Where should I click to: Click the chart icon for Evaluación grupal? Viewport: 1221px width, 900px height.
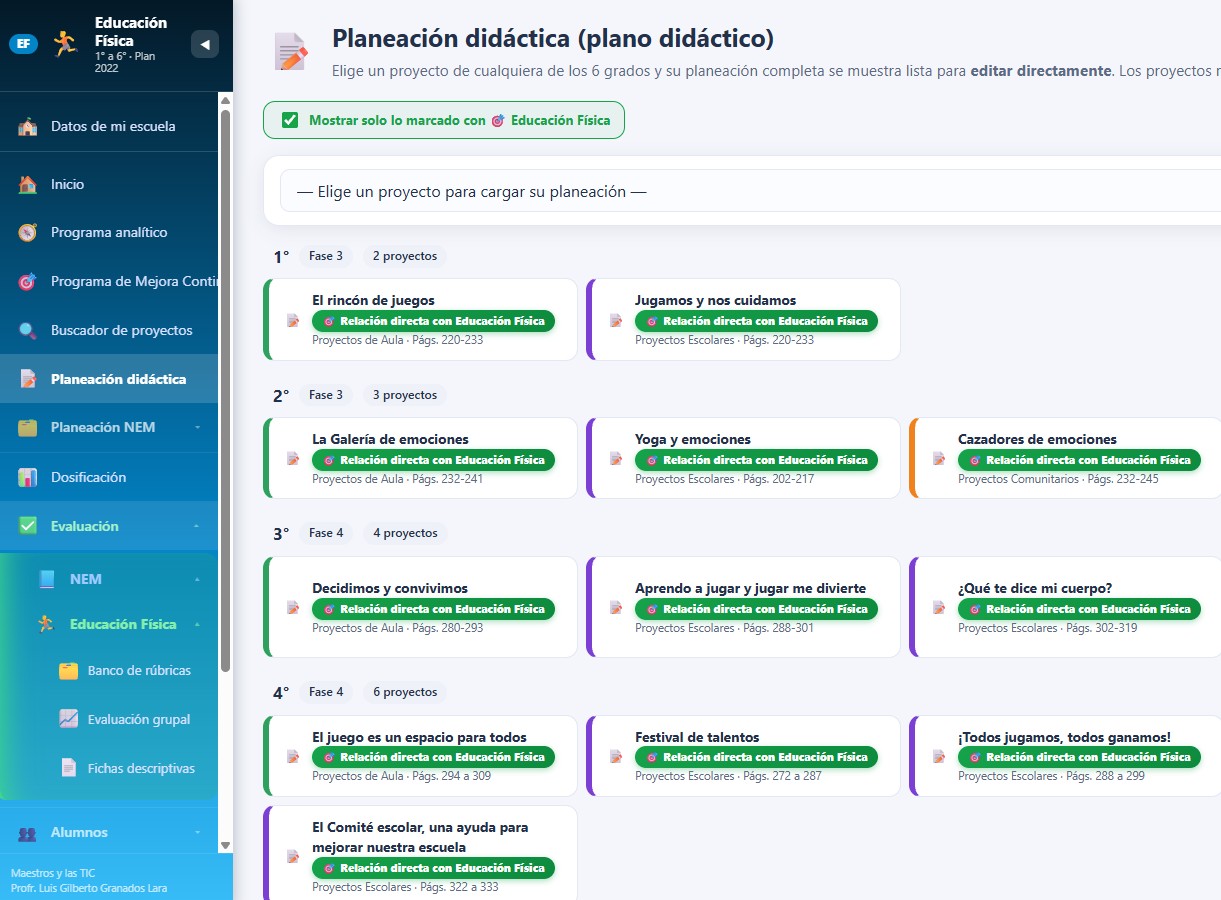point(68,720)
